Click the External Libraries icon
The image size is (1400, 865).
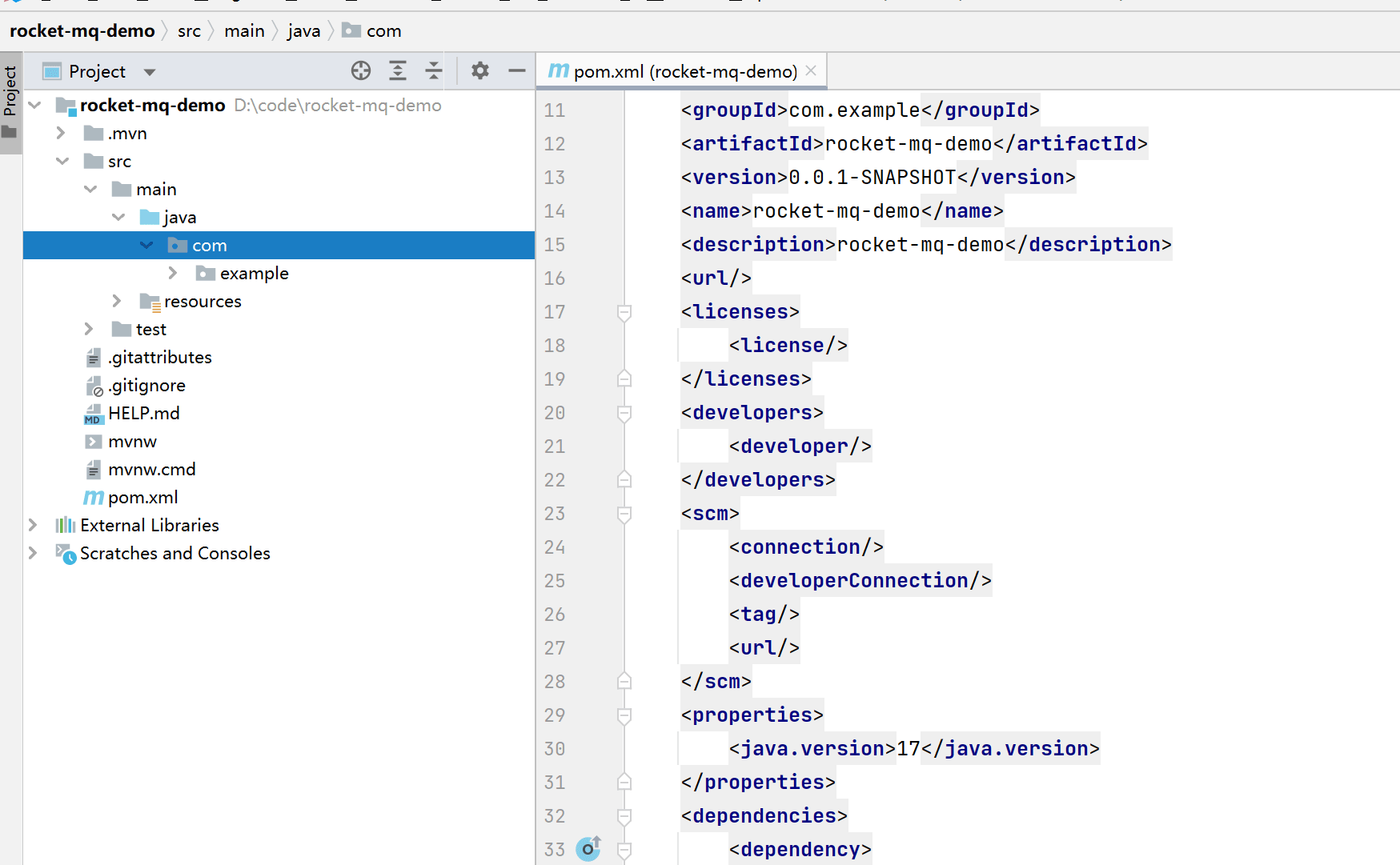point(66,525)
